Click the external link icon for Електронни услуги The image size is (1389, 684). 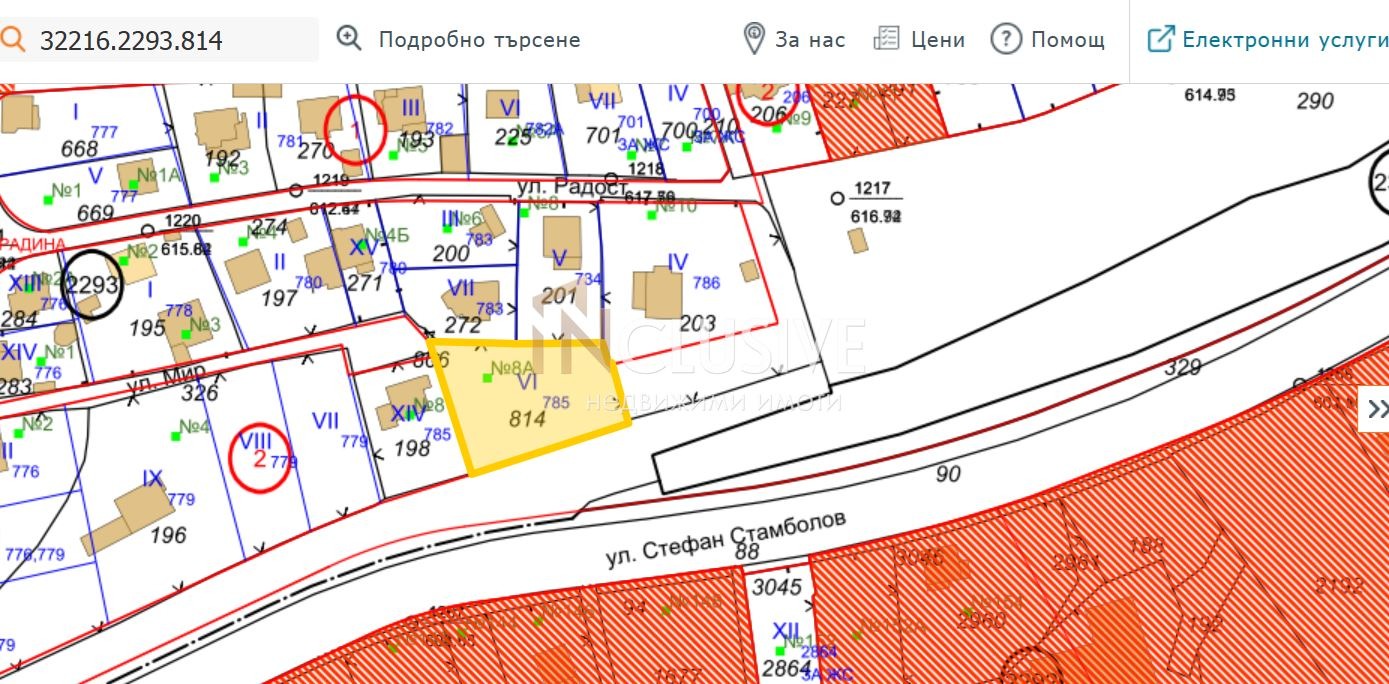coord(1160,39)
